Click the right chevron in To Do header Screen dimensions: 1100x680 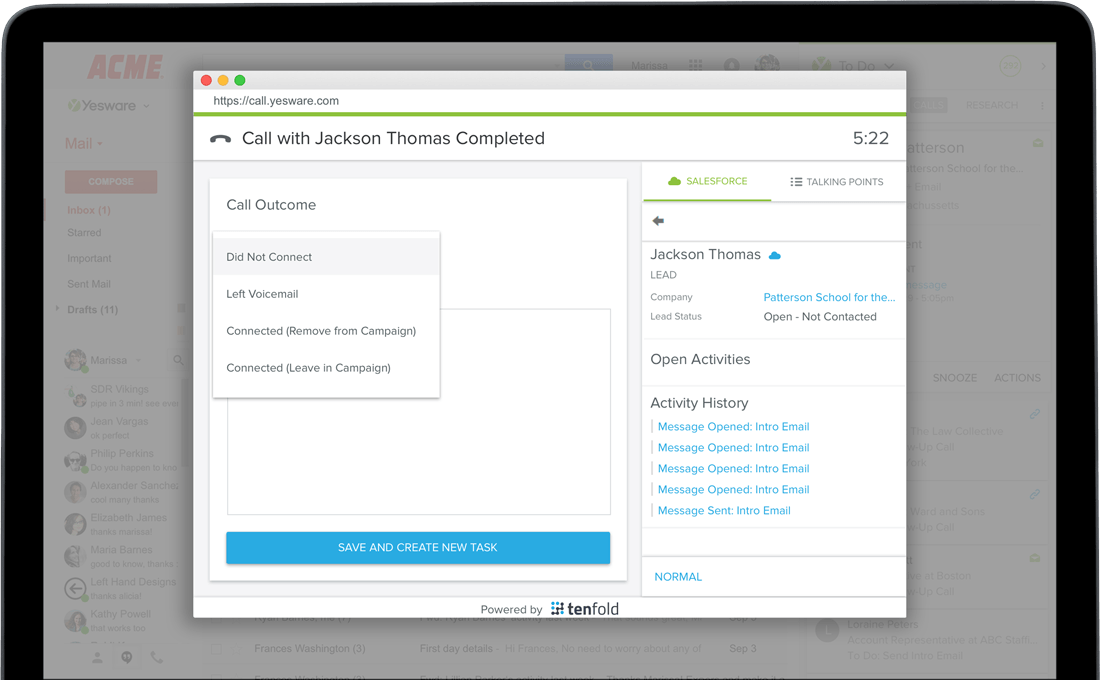click(1043, 66)
